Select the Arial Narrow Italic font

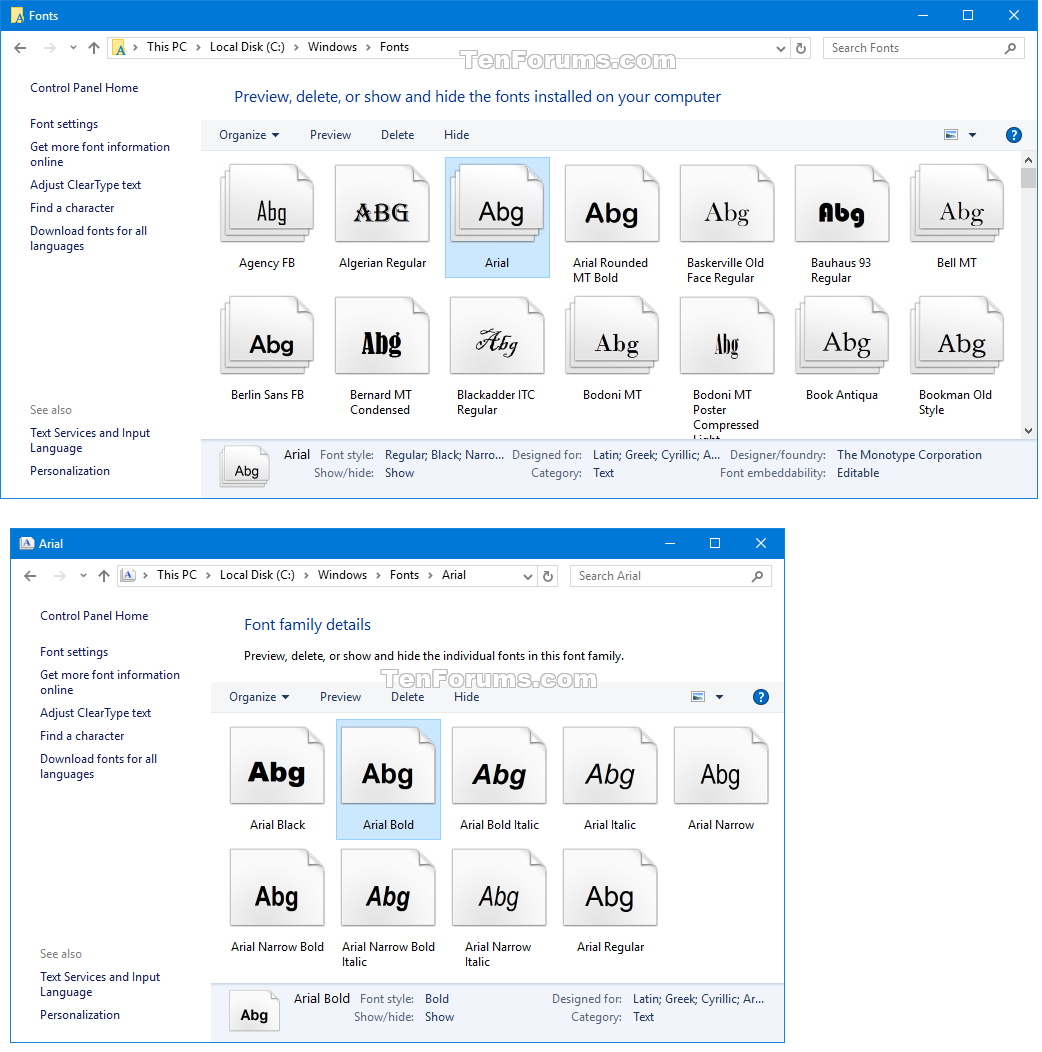pos(499,888)
